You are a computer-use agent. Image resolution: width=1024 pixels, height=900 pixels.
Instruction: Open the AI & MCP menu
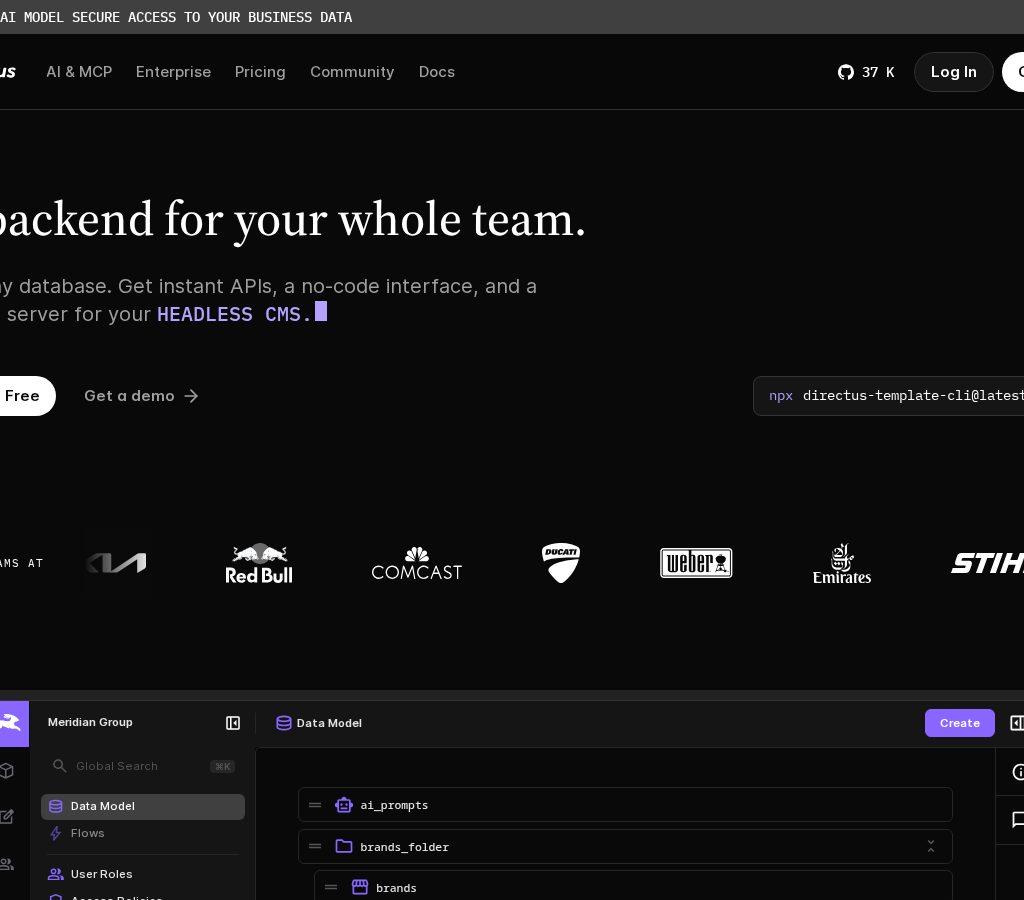tap(79, 72)
